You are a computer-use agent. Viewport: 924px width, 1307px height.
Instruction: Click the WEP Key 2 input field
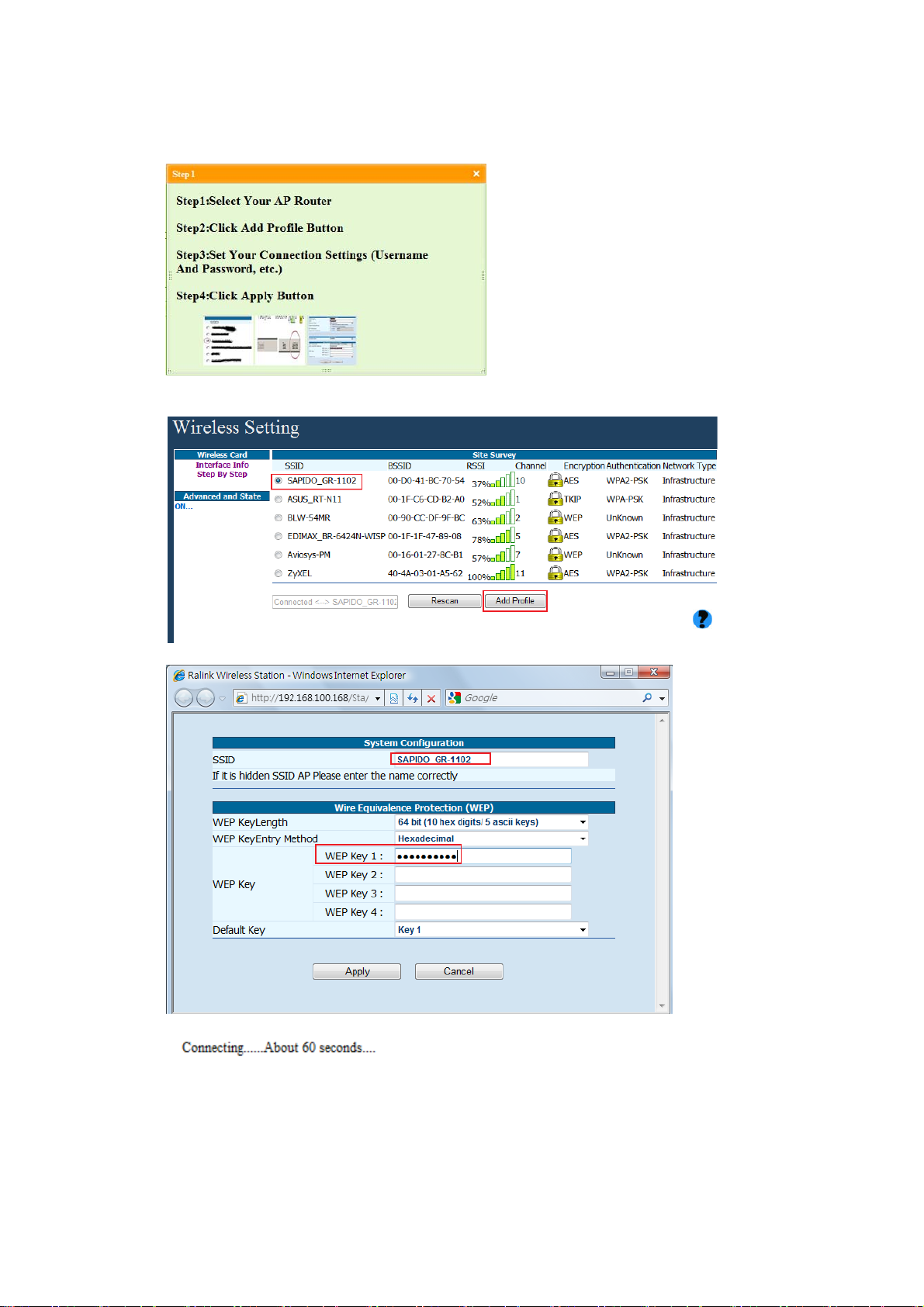tap(483, 875)
